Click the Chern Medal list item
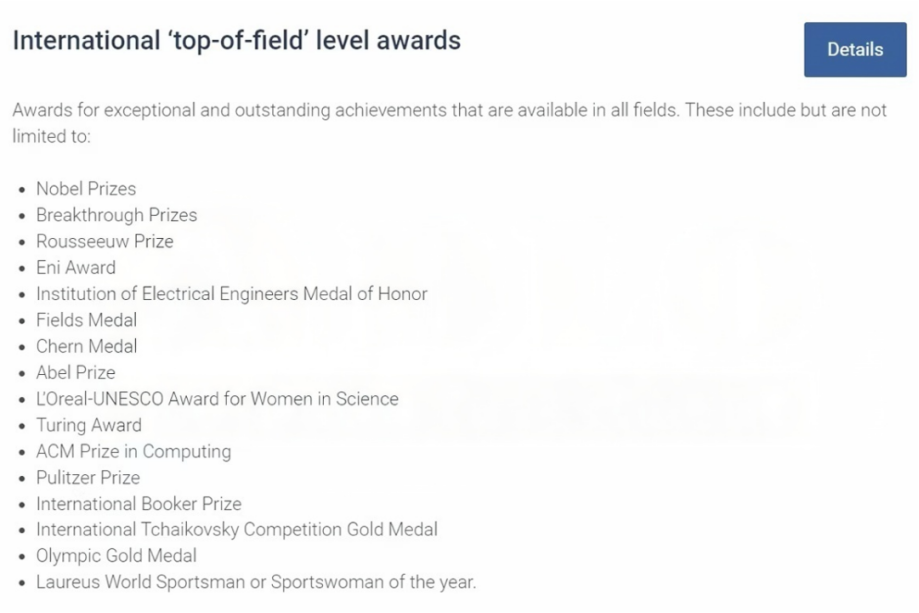This screenshot has height=613, width=919. tap(87, 346)
